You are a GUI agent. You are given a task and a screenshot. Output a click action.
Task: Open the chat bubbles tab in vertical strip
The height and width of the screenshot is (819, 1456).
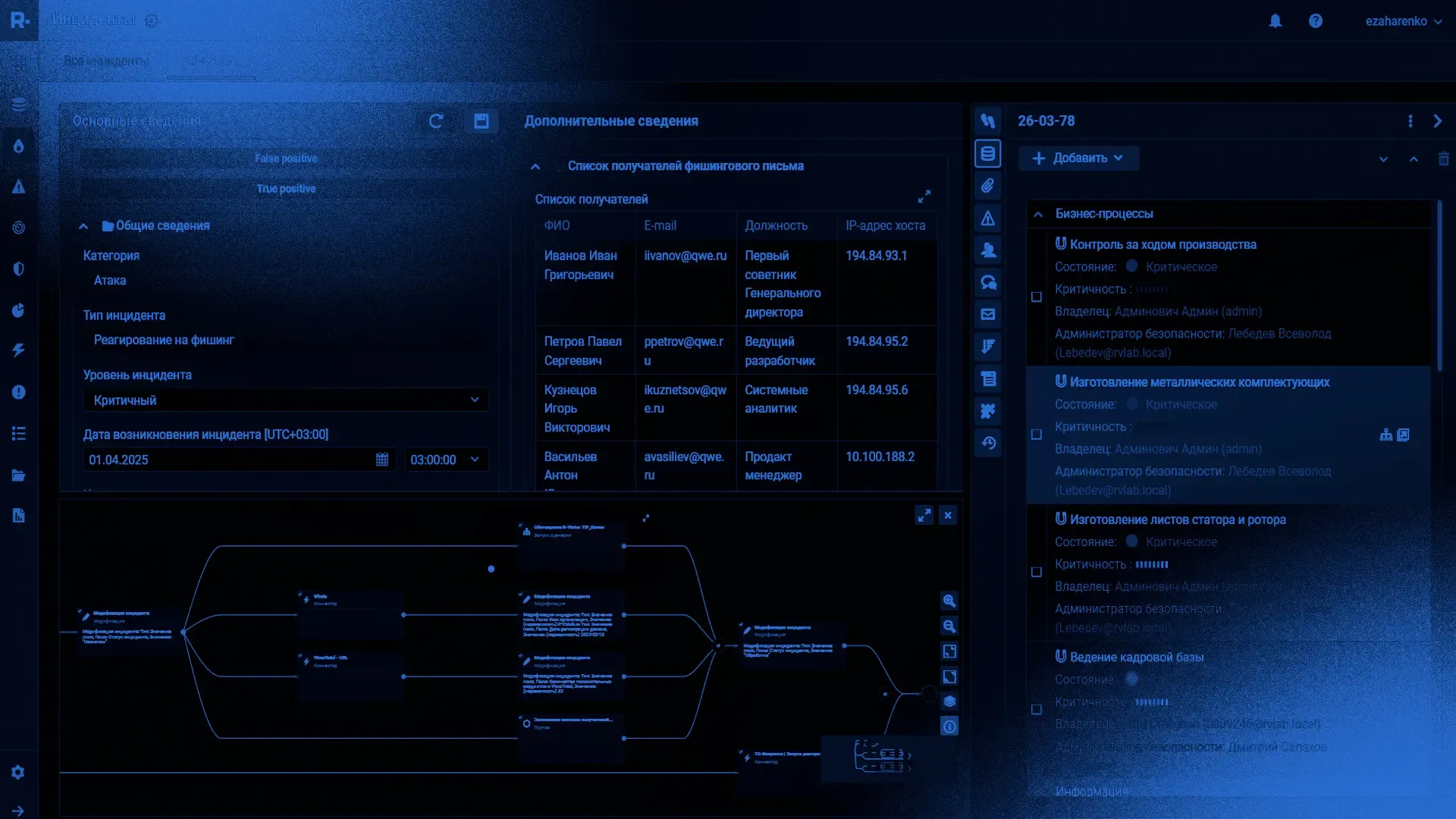point(987,282)
